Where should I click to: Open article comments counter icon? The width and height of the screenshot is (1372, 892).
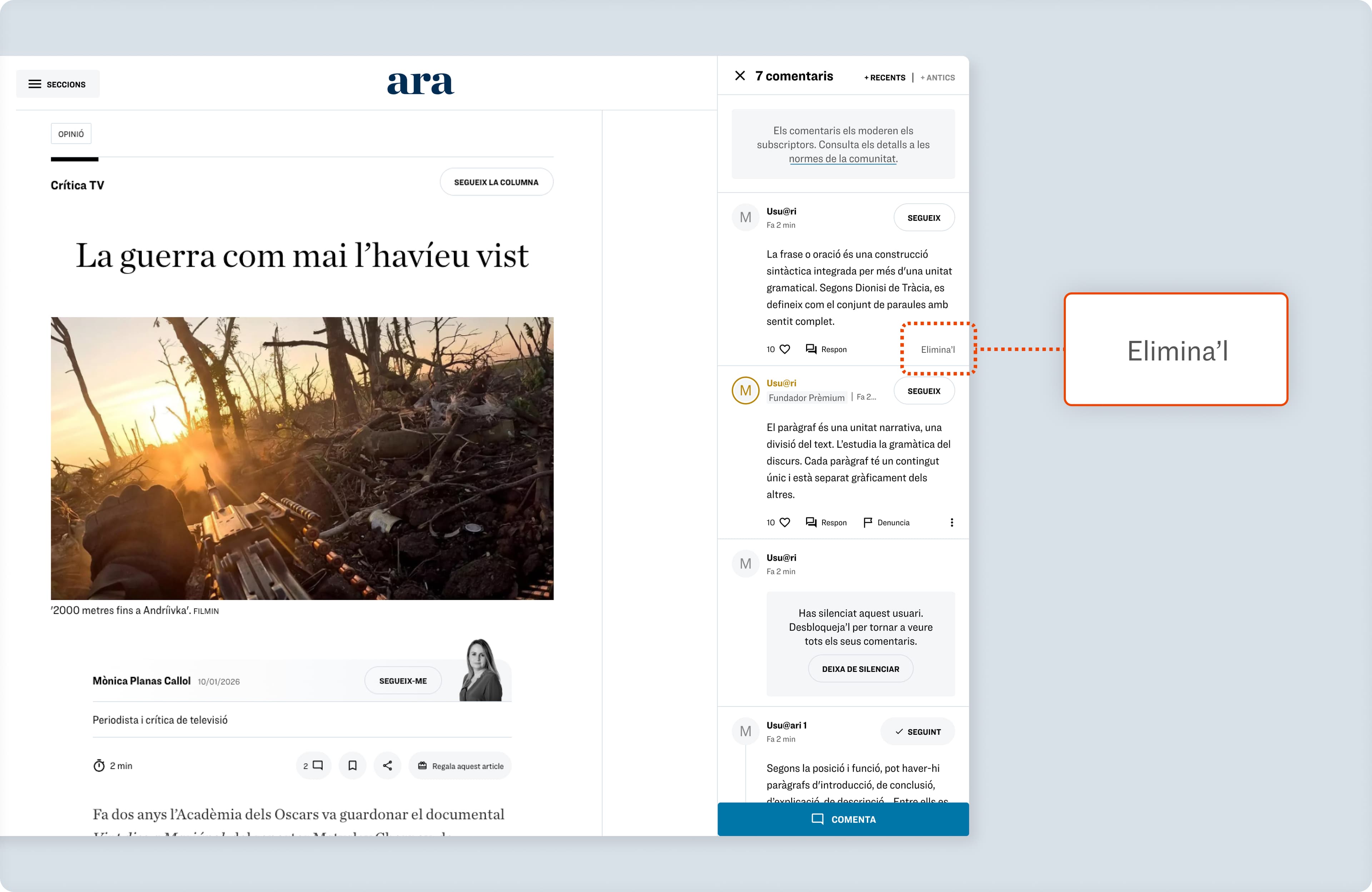click(x=313, y=766)
